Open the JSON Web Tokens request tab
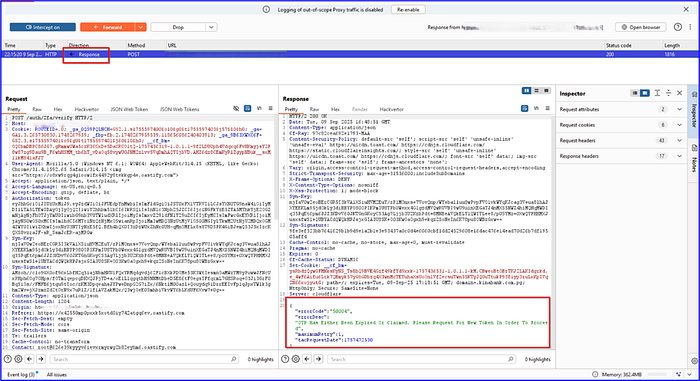The height and width of the screenshot is (381, 700). [x=179, y=109]
